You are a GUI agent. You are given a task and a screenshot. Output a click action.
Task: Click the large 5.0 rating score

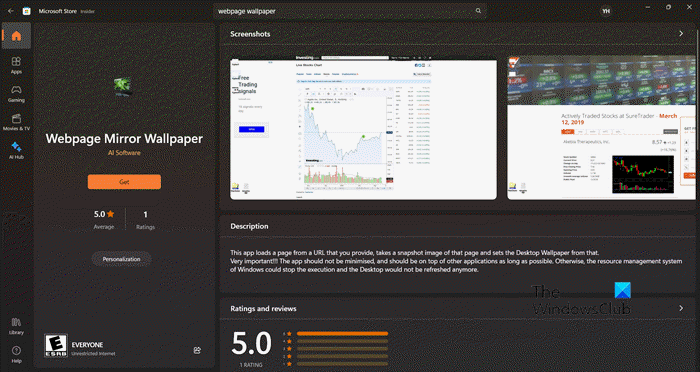[251, 344]
